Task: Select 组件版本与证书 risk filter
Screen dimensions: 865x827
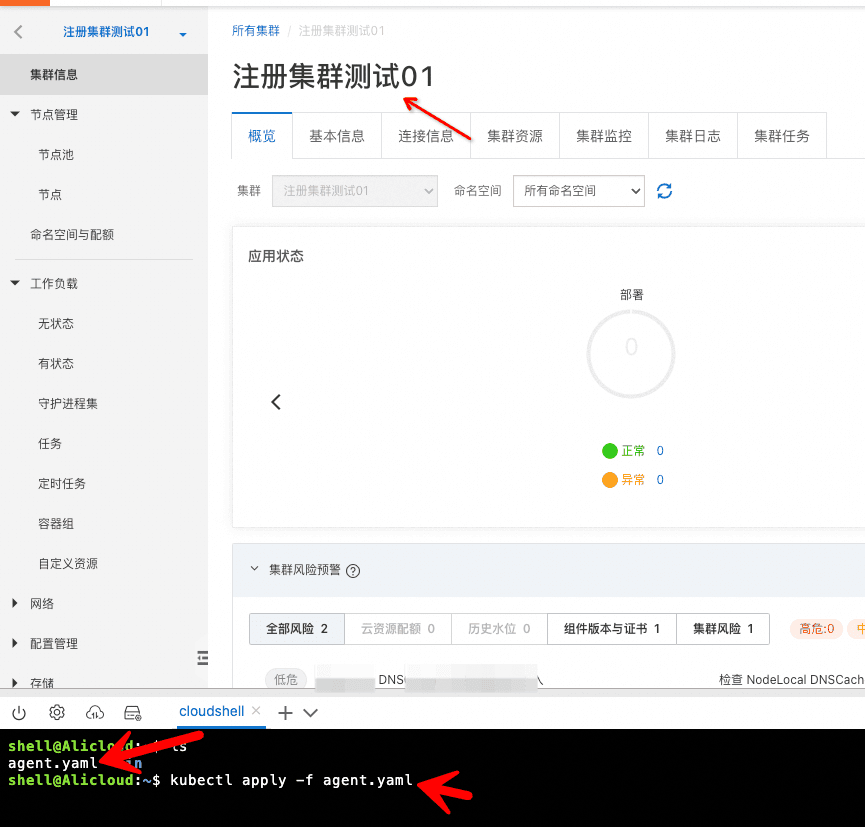Action: pyautogui.click(x=612, y=629)
